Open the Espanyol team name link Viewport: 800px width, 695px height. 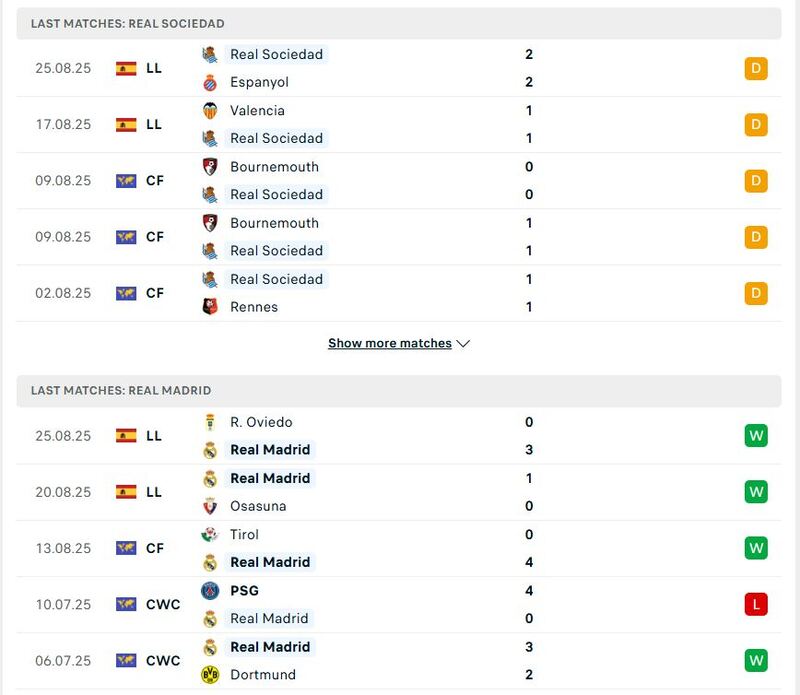[x=259, y=82]
